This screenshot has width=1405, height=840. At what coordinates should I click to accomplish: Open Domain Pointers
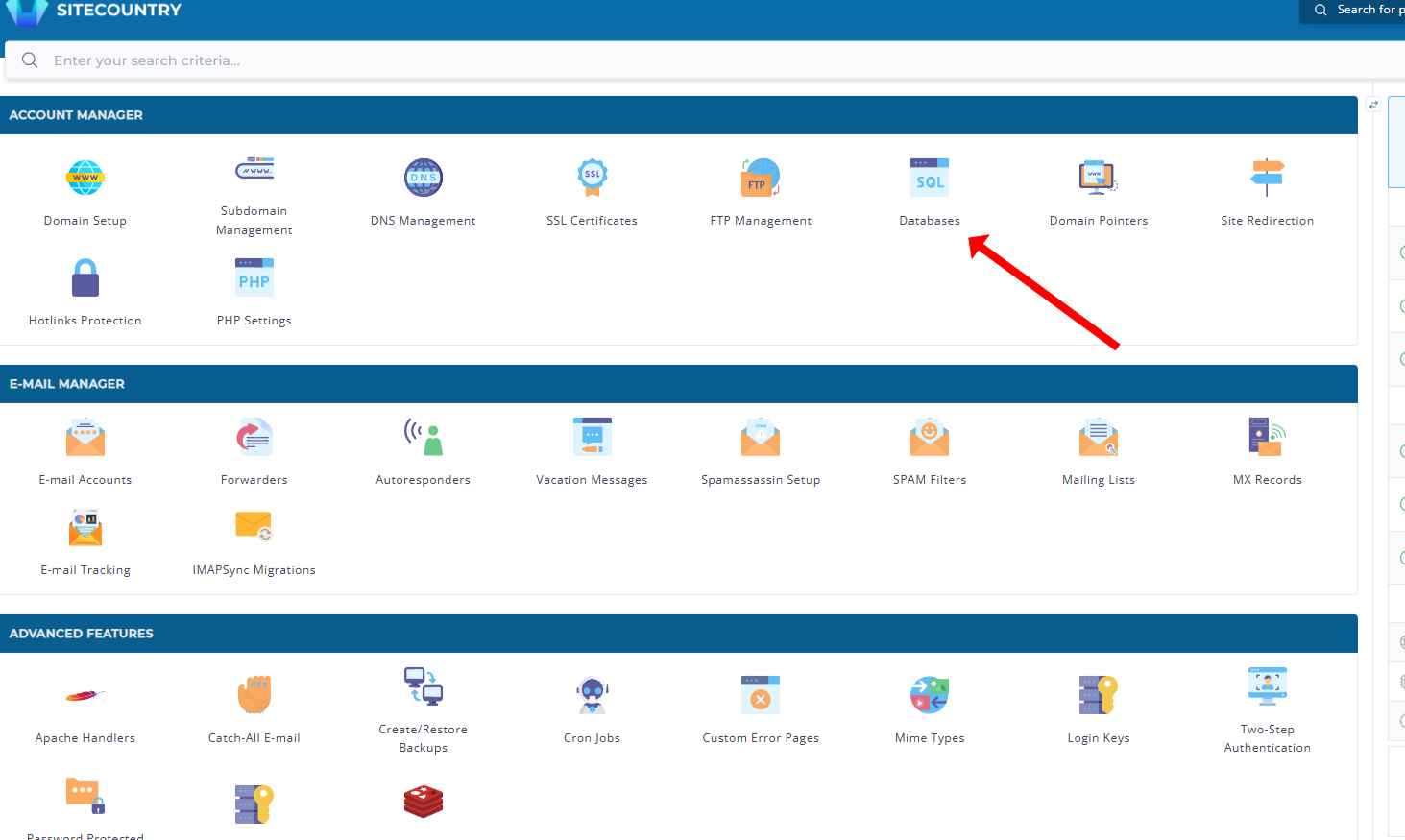1099,193
